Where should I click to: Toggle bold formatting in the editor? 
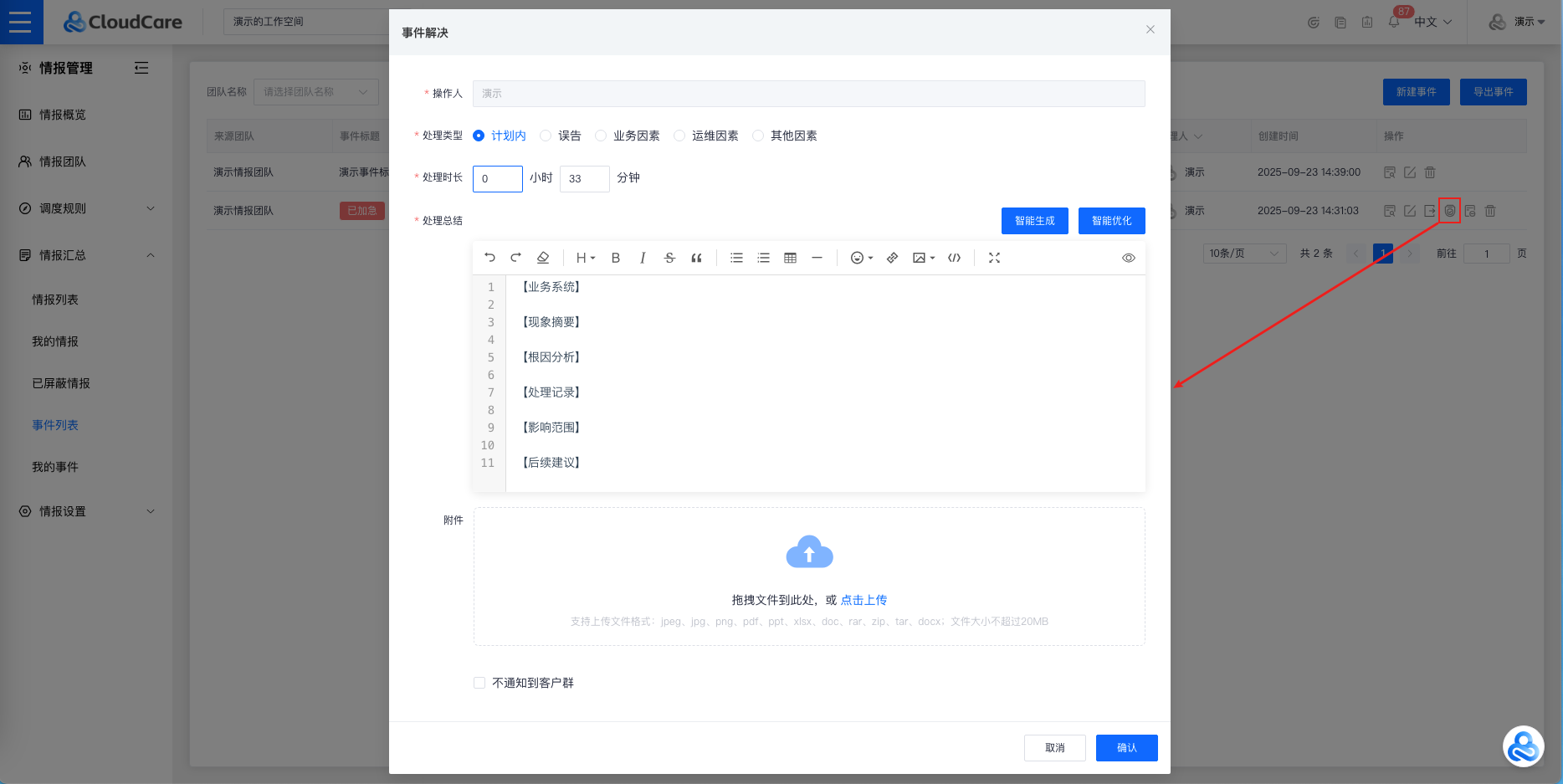click(x=615, y=258)
